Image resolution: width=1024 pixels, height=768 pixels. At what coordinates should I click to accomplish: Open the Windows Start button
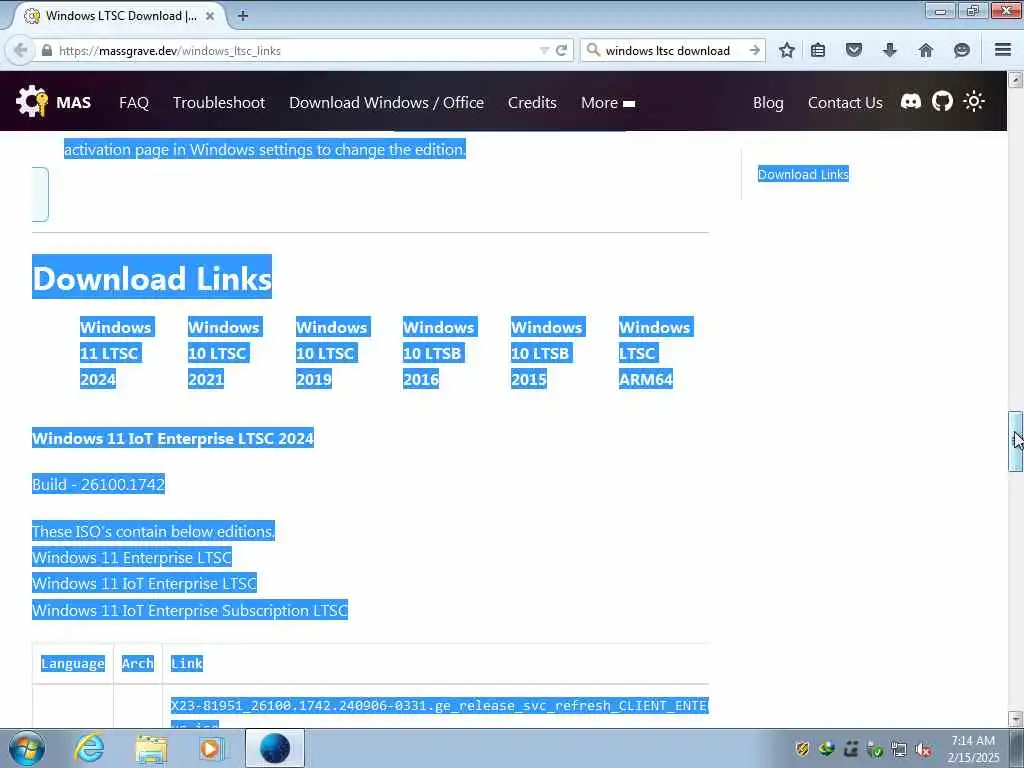tap(27, 748)
